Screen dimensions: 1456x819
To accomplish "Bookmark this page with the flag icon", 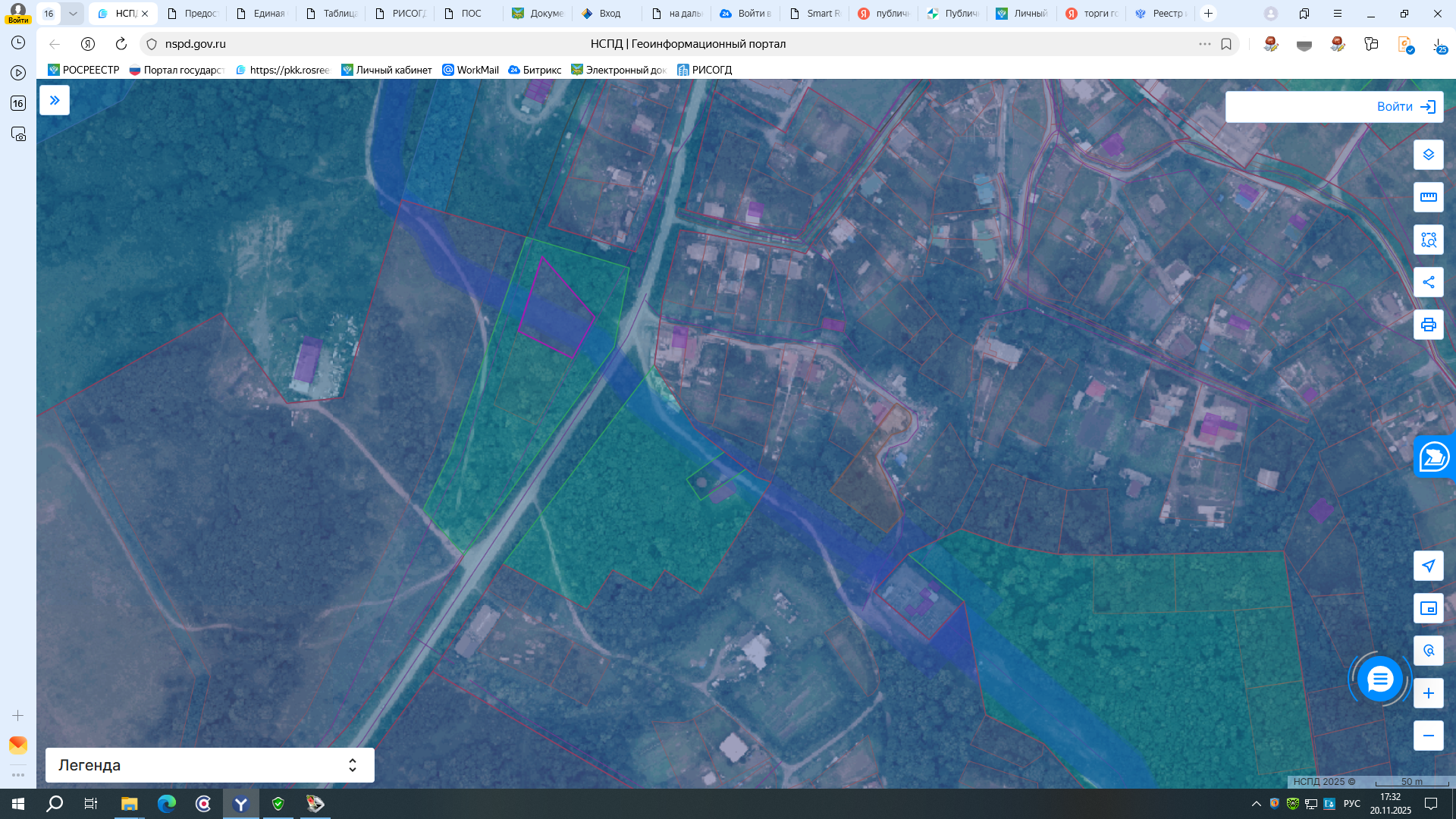I will point(1226,44).
